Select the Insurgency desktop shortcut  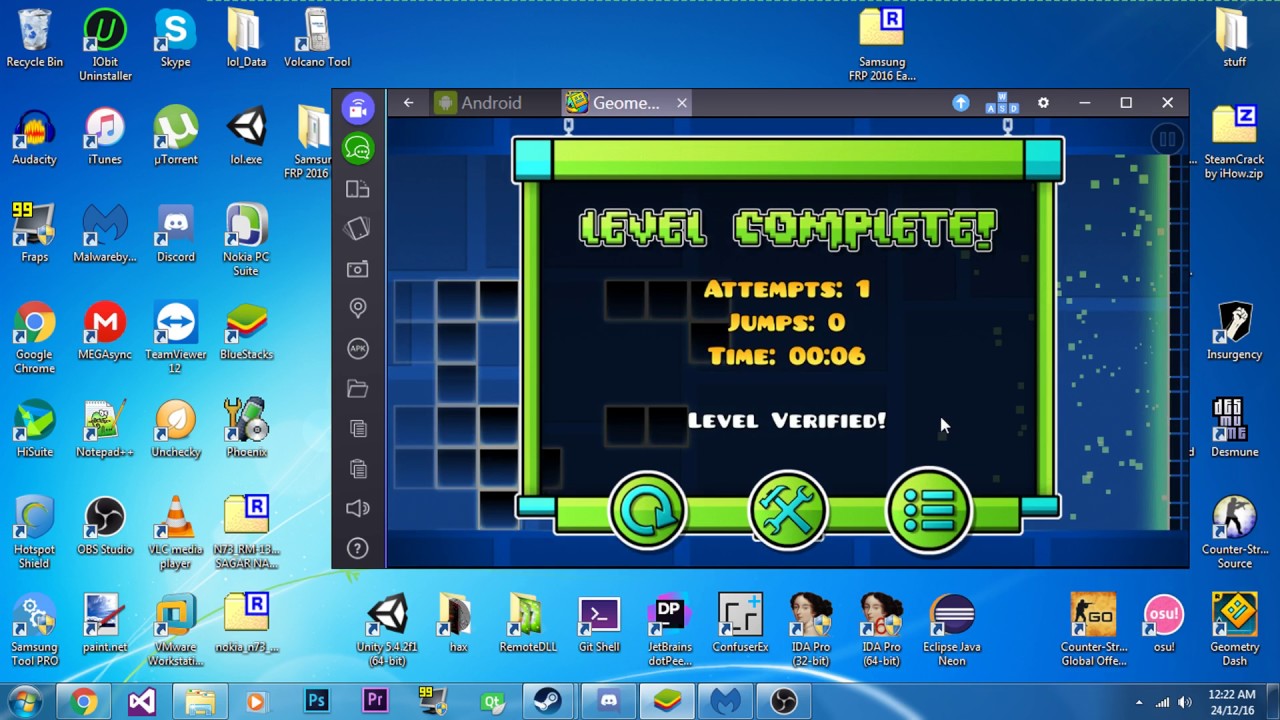(x=1234, y=332)
